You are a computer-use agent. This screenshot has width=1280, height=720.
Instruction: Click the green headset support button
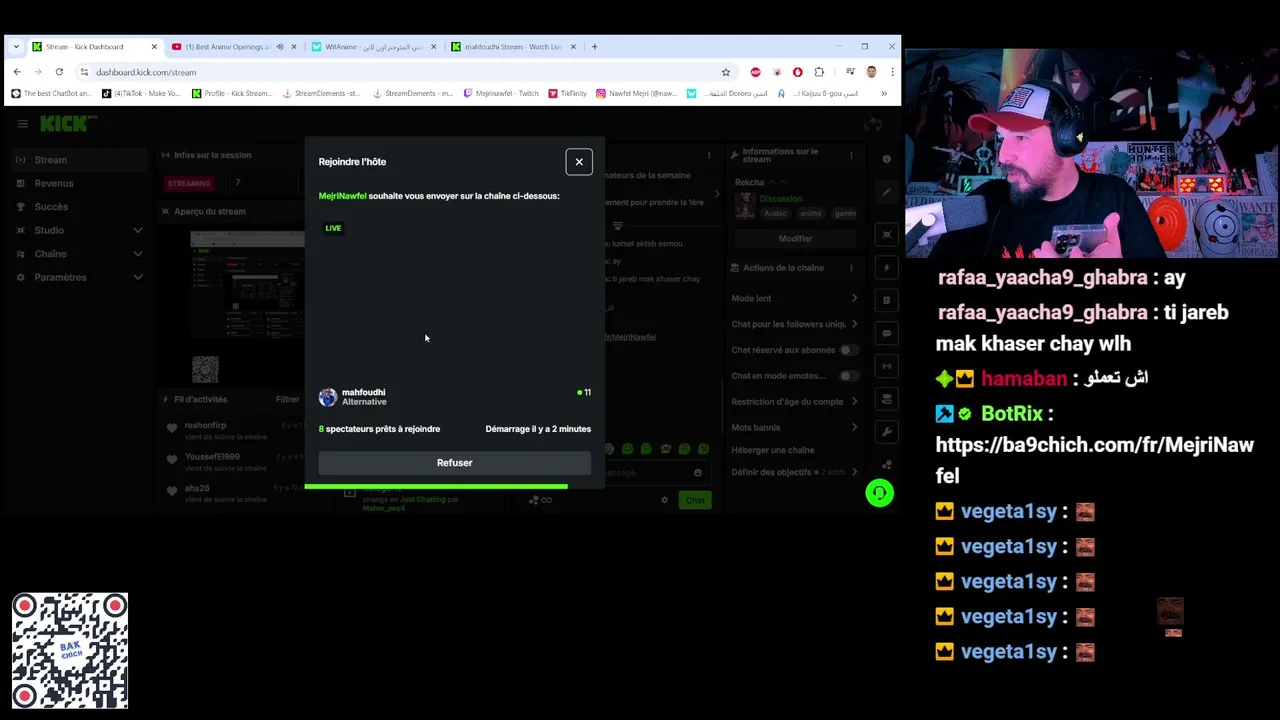click(879, 493)
